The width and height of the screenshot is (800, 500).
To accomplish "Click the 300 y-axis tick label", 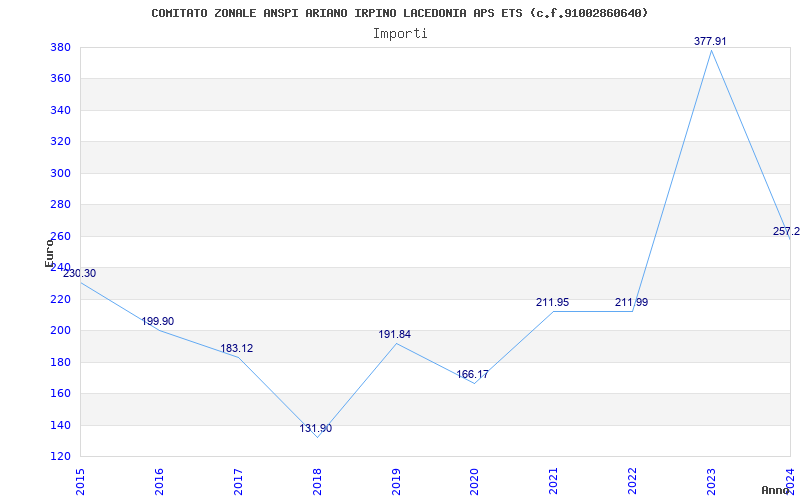I will 60,173.
